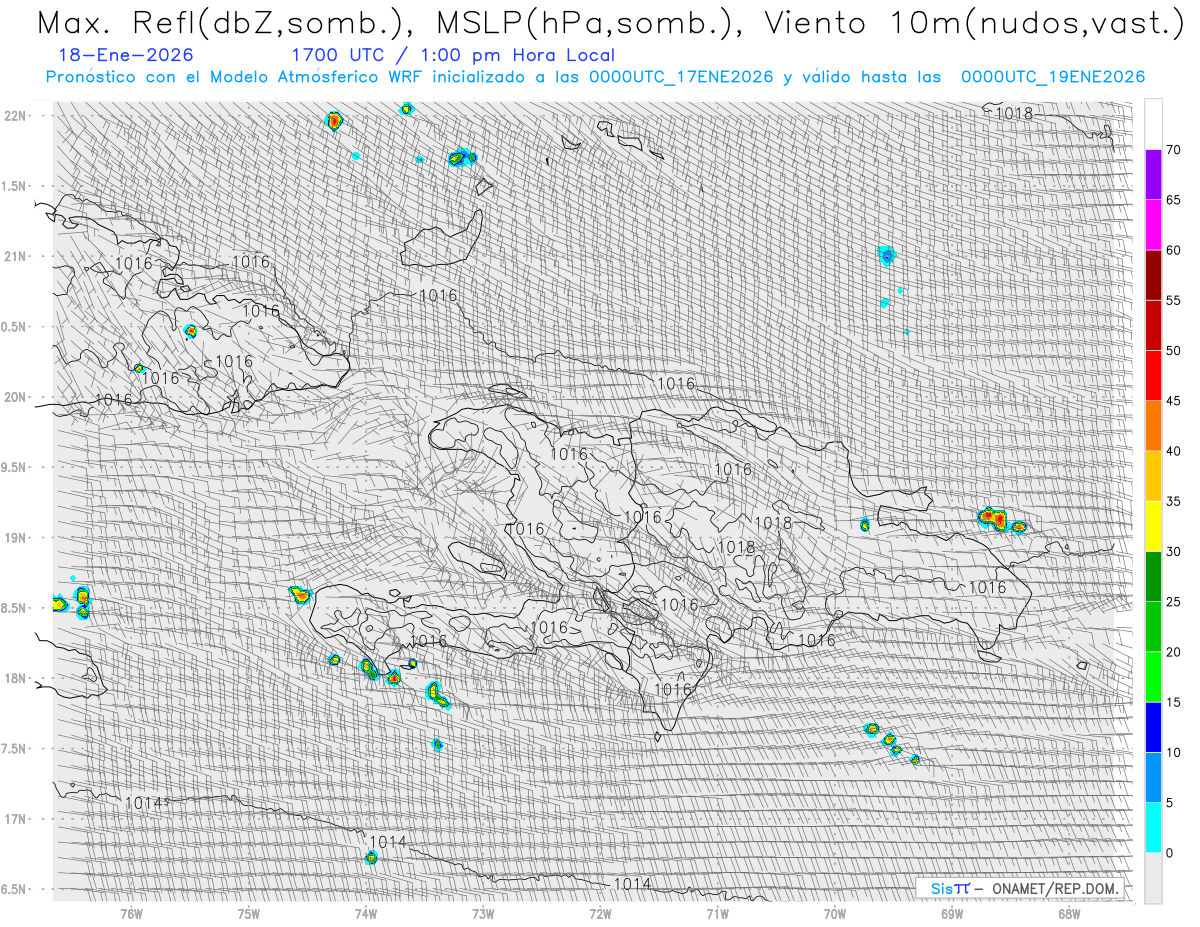Screen dimensions: 1200x927
Task: Select the '21N' latitude label
Action: [x=15, y=256]
